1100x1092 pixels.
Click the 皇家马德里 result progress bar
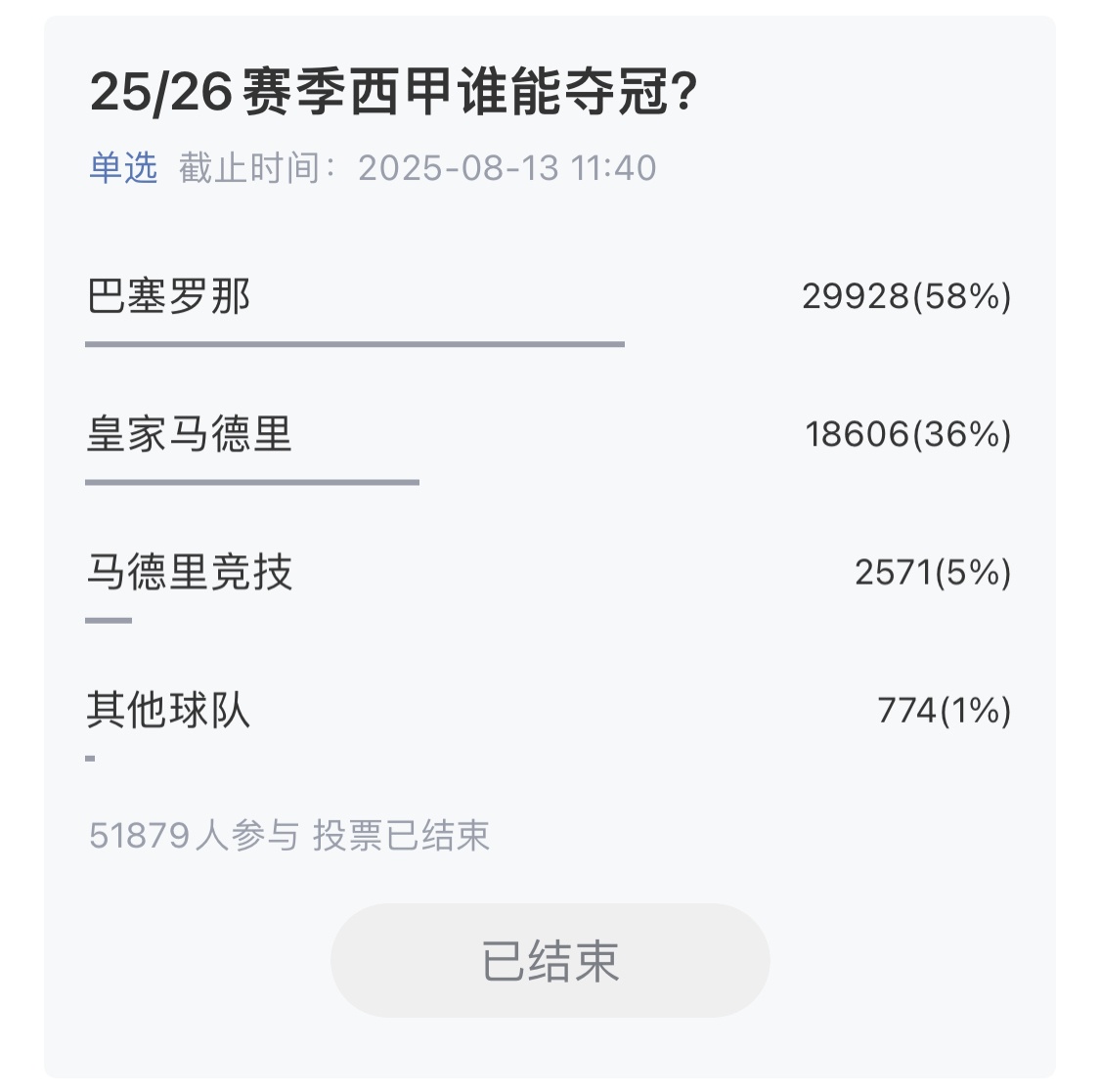click(x=252, y=482)
